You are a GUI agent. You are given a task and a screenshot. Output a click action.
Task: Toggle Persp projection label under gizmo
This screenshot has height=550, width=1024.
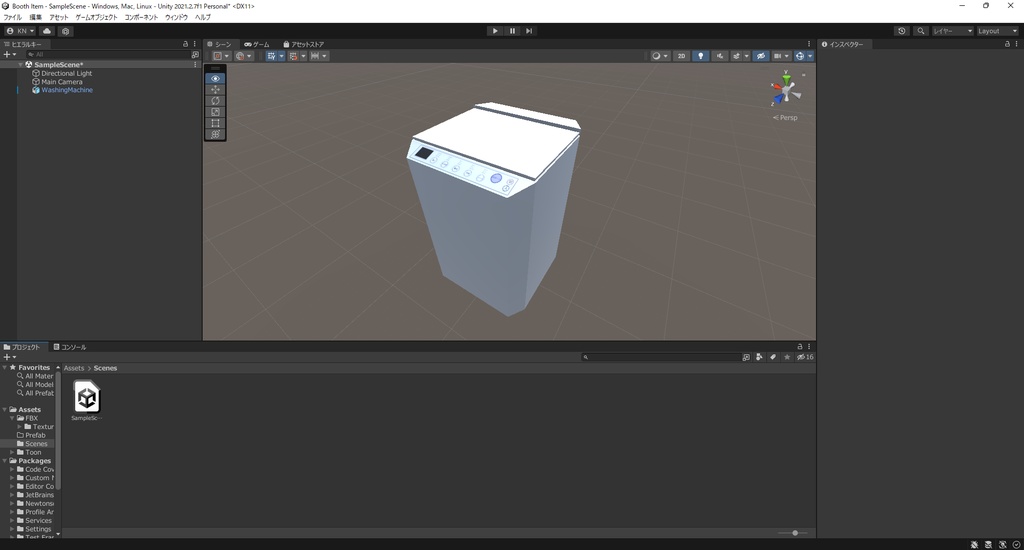[785, 118]
